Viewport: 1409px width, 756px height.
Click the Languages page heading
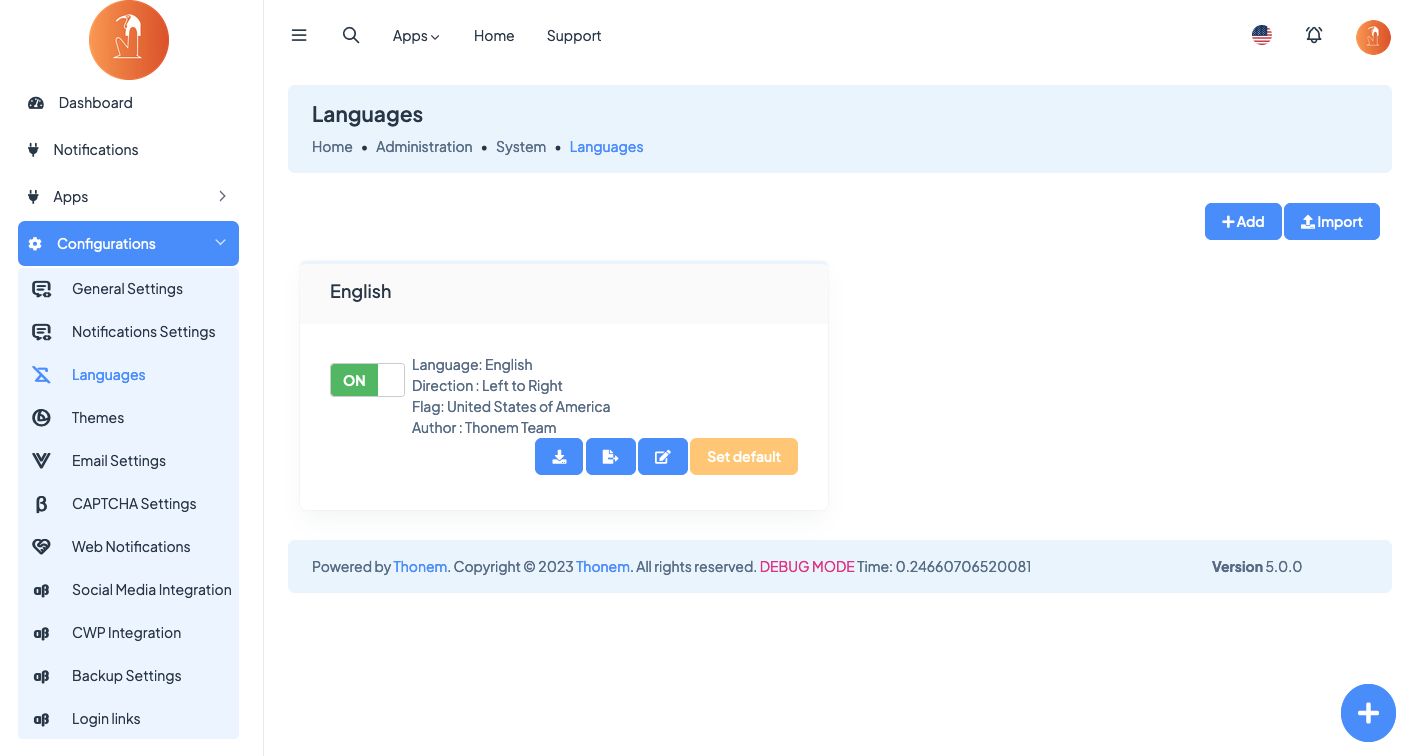(367, 115)
